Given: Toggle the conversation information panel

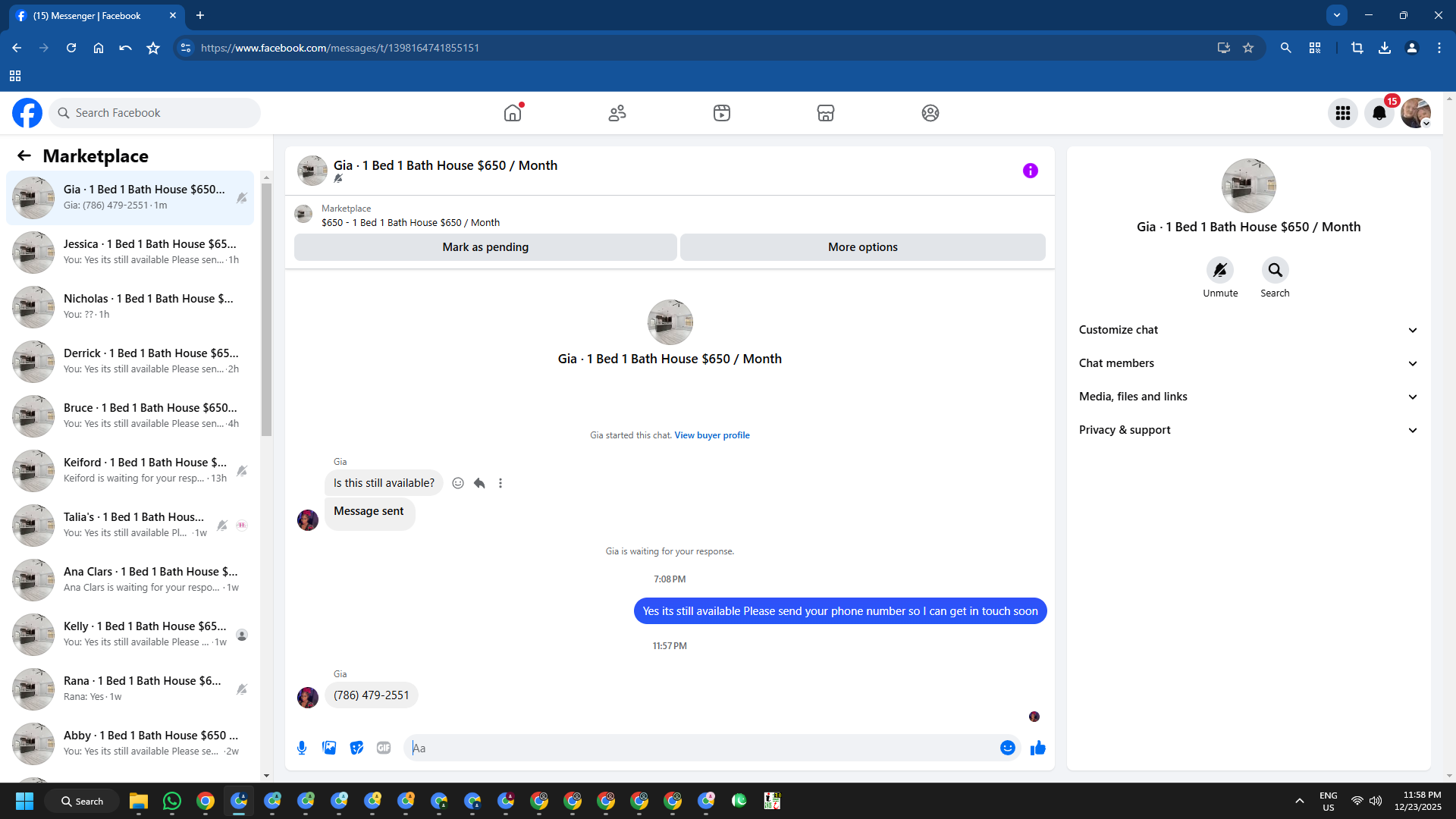Looking at the screenshot, I should (x=1030, y=171).
